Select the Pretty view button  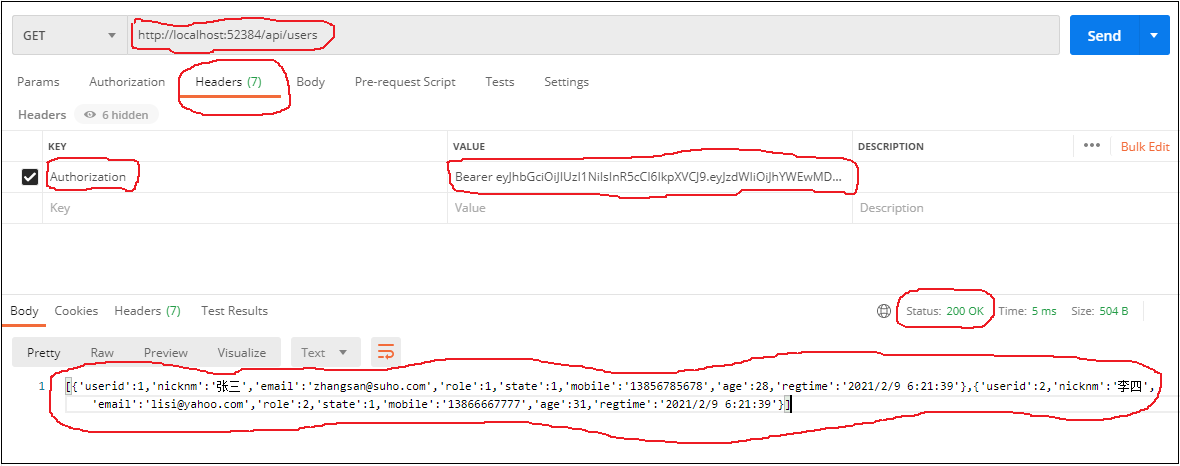click(x=44, y=352)
